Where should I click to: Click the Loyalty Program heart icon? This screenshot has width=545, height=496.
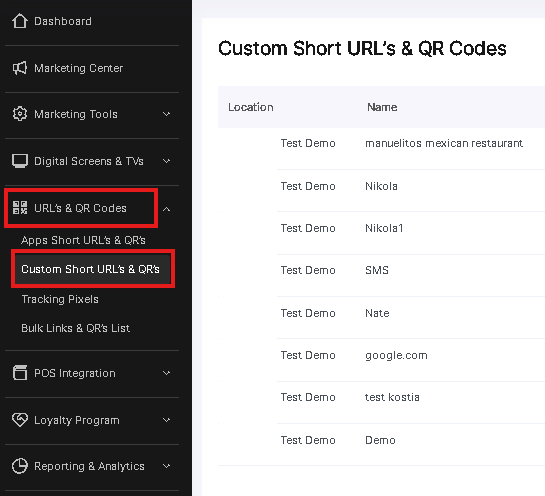(x=20, y=420)
